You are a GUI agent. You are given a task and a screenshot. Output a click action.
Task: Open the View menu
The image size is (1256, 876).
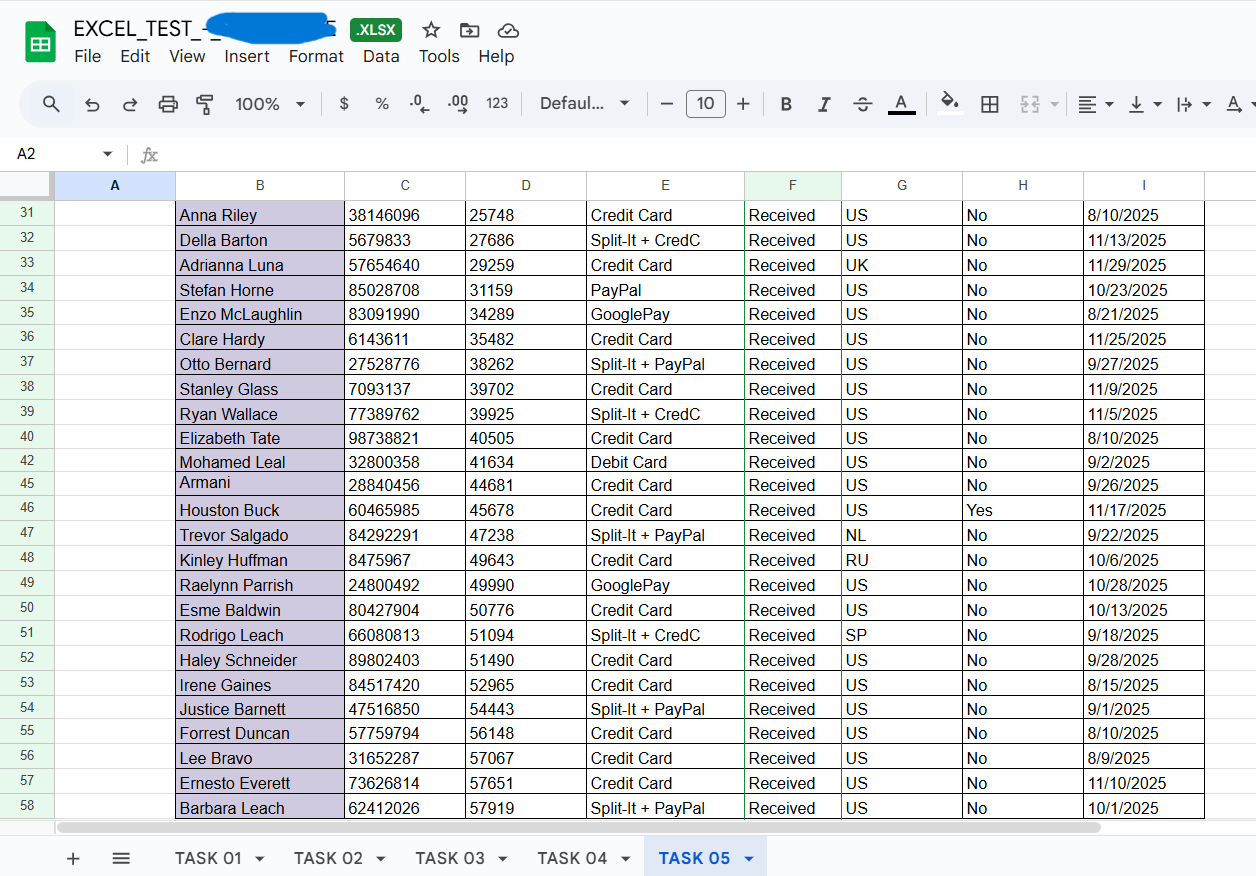[187, 56]
